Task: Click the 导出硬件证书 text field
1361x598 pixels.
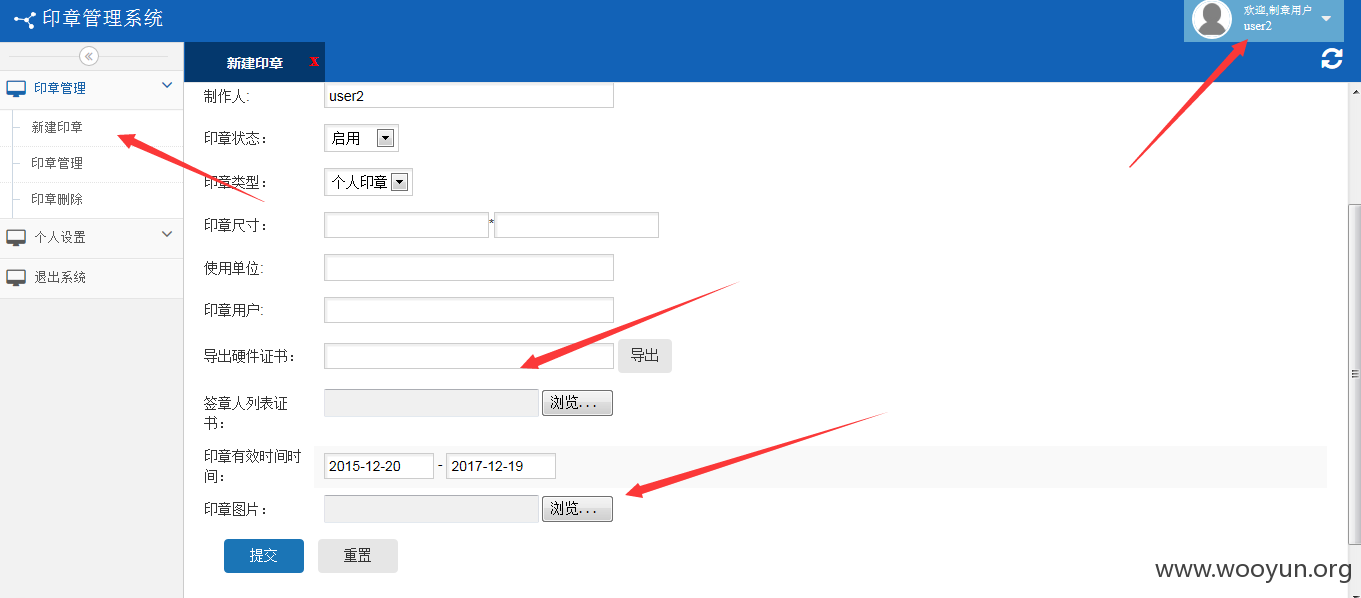Action: [x=469, y=356]
